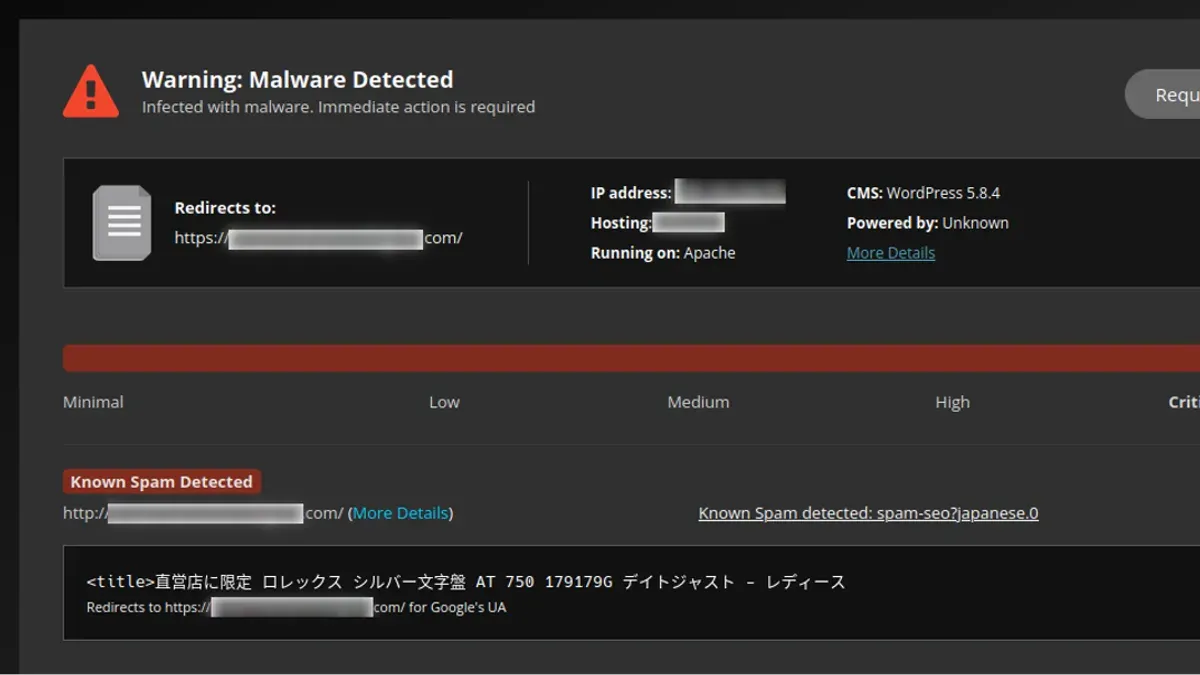
Task: Select the Warning: Malware Detected heading
Action: click(x=297, y=80)
